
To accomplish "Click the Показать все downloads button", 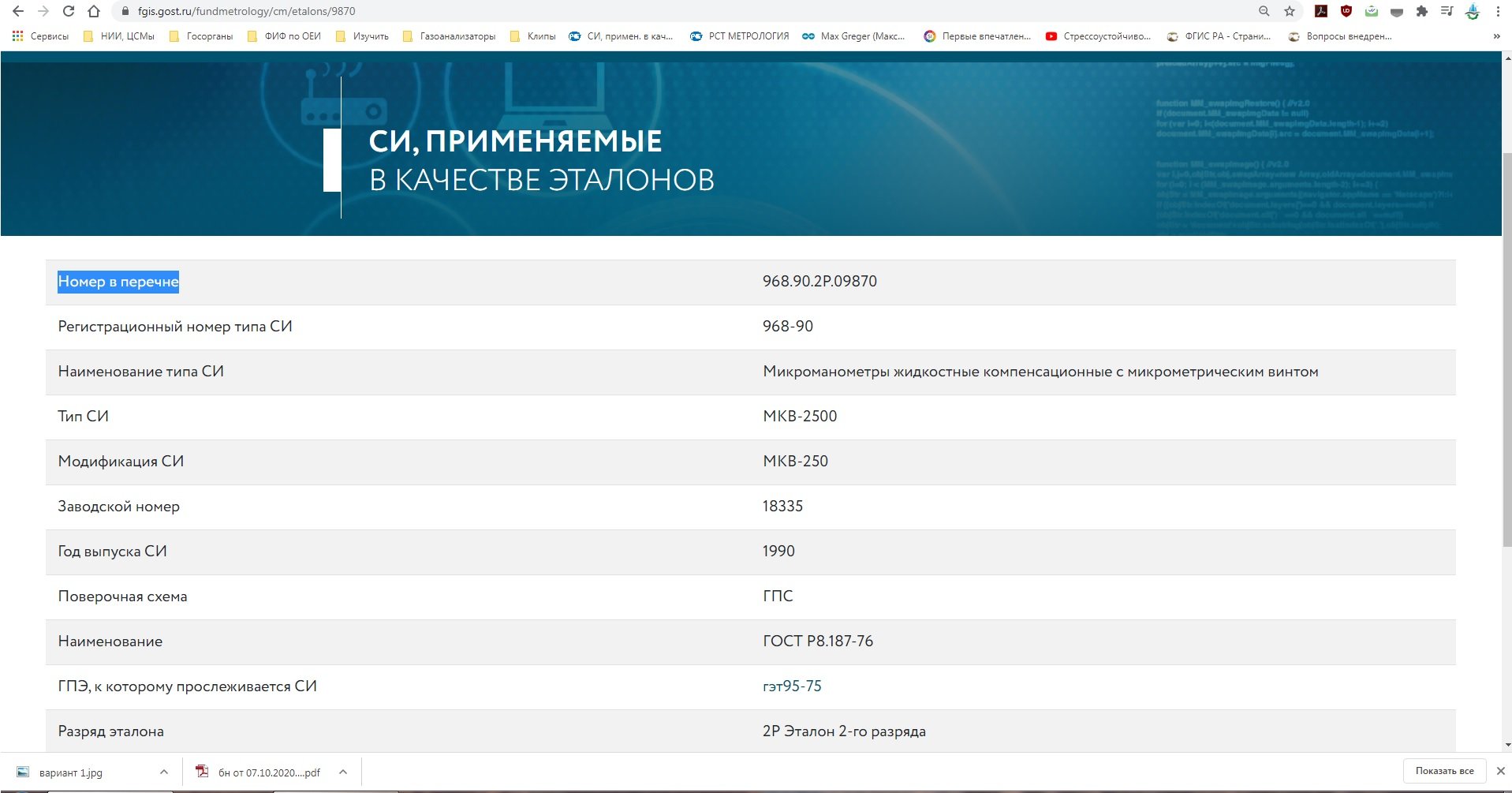I will (1444, 771).
